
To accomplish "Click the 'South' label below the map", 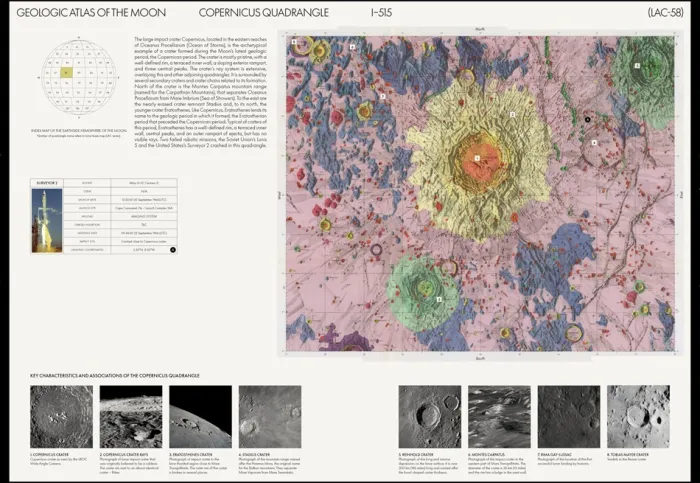I will [x=480, y=358].
